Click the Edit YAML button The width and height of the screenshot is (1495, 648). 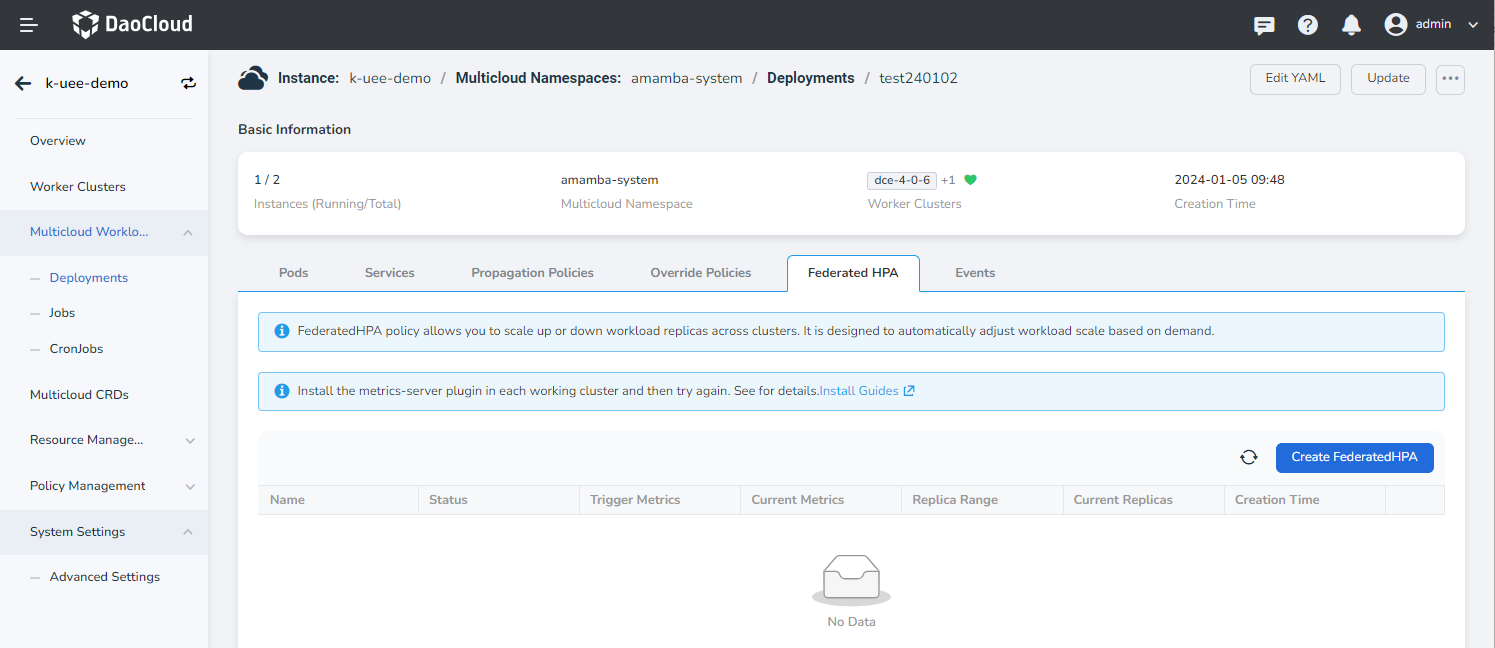coord(1295,79)
